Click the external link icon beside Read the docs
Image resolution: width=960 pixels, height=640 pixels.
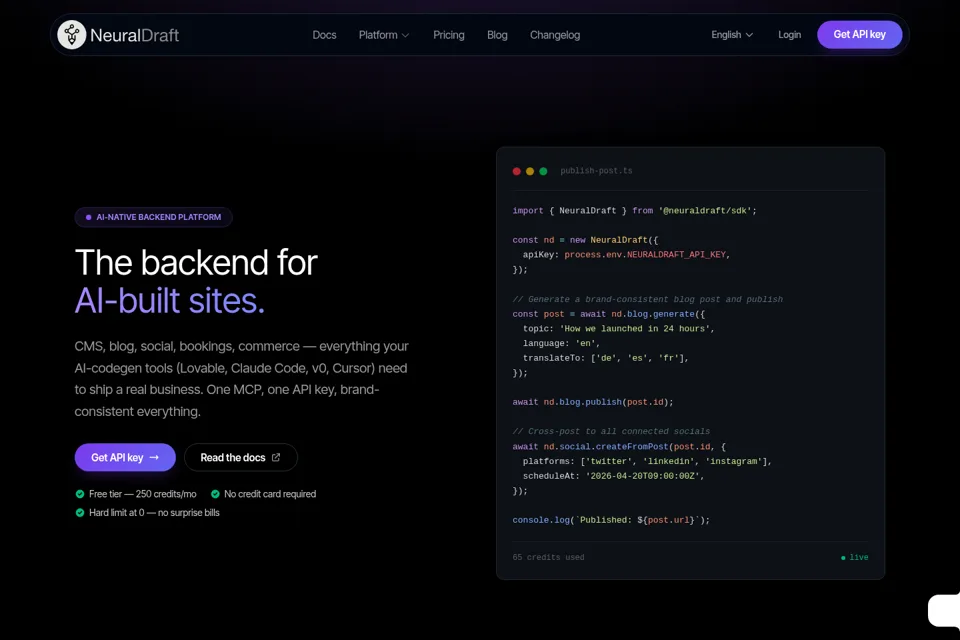point(276,457)
